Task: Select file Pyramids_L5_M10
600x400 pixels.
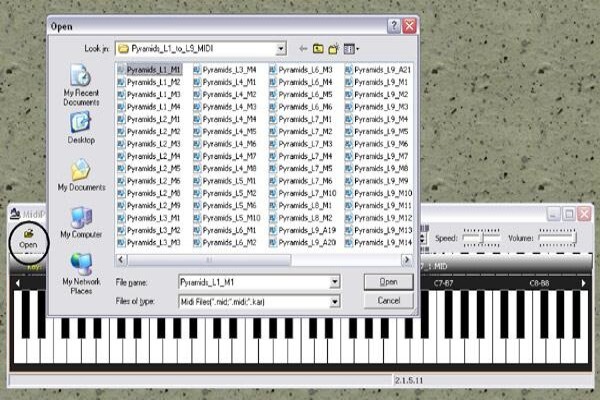Action: click(x=227, y=218)
